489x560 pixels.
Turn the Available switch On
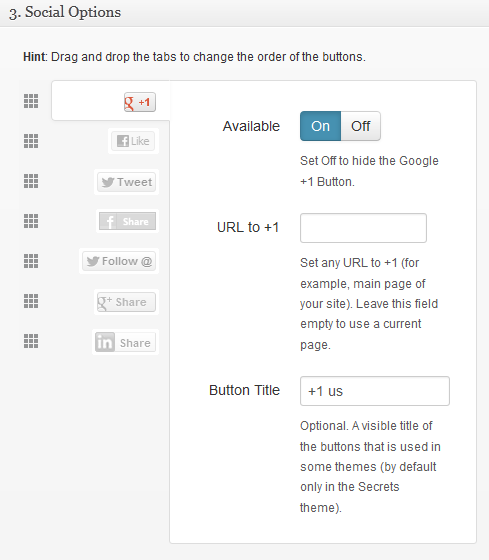pos(320,126)
